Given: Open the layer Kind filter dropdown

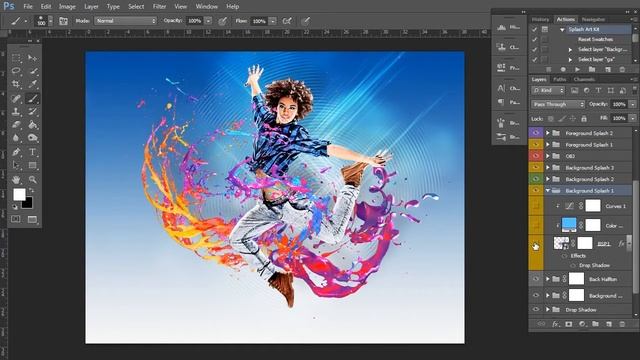Looking at the screenshot, I should (548, 90).
